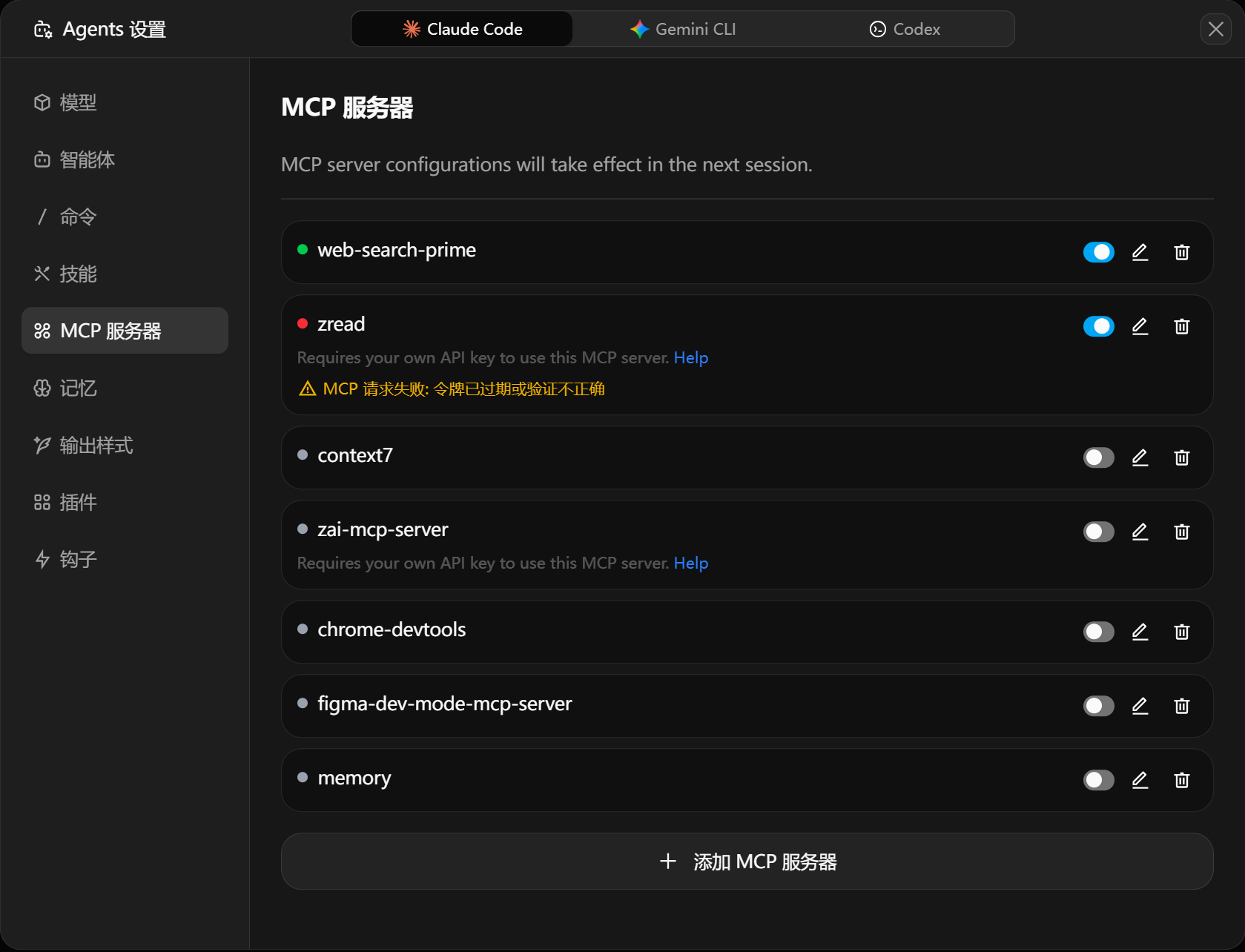Delete the chrome-devtools server entry
The image size is (1245, 952).
pos(1181,632)
